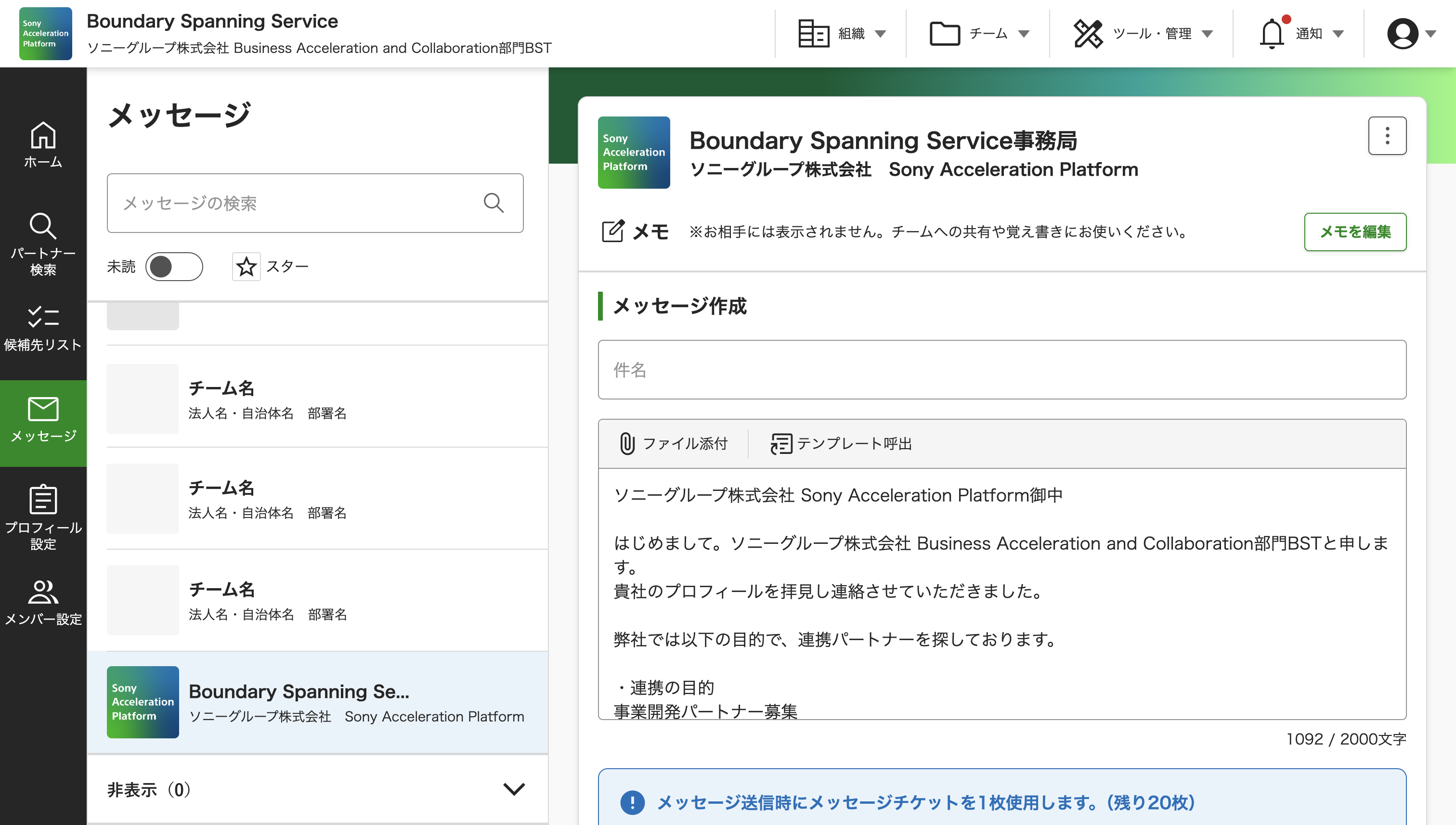Click the 組織 building icon

[x=814, y=33]
